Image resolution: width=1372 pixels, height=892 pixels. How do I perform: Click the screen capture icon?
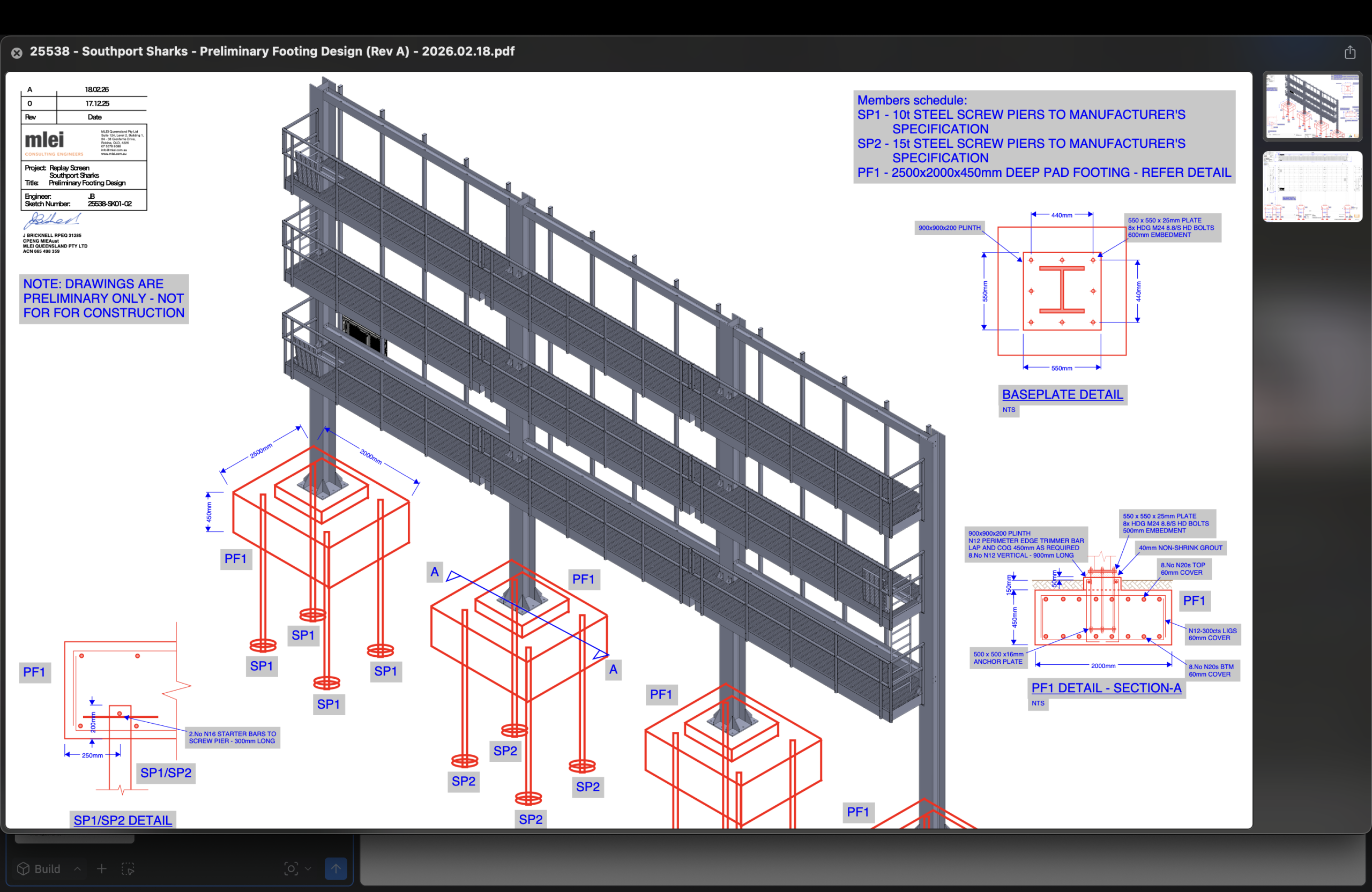[291, 869]
